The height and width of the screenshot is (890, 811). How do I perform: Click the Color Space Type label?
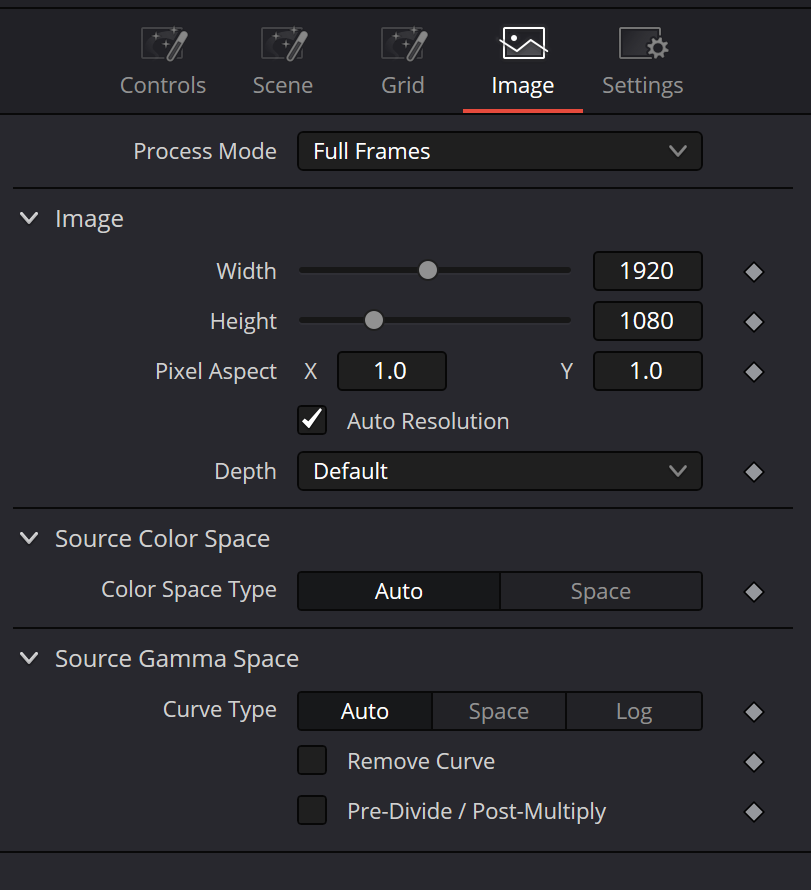[189, 590]
